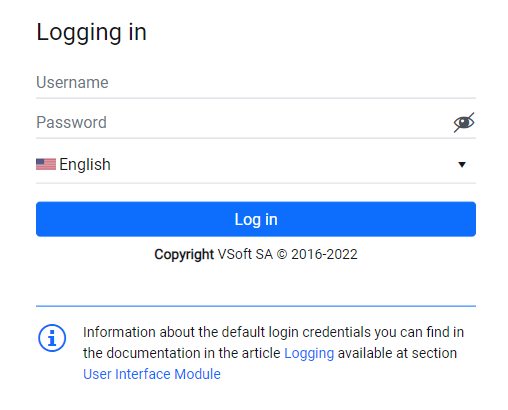Click the blue information circle icon
Image resolution: width=508 pixels, height=410 pixels.
(52, 338)
